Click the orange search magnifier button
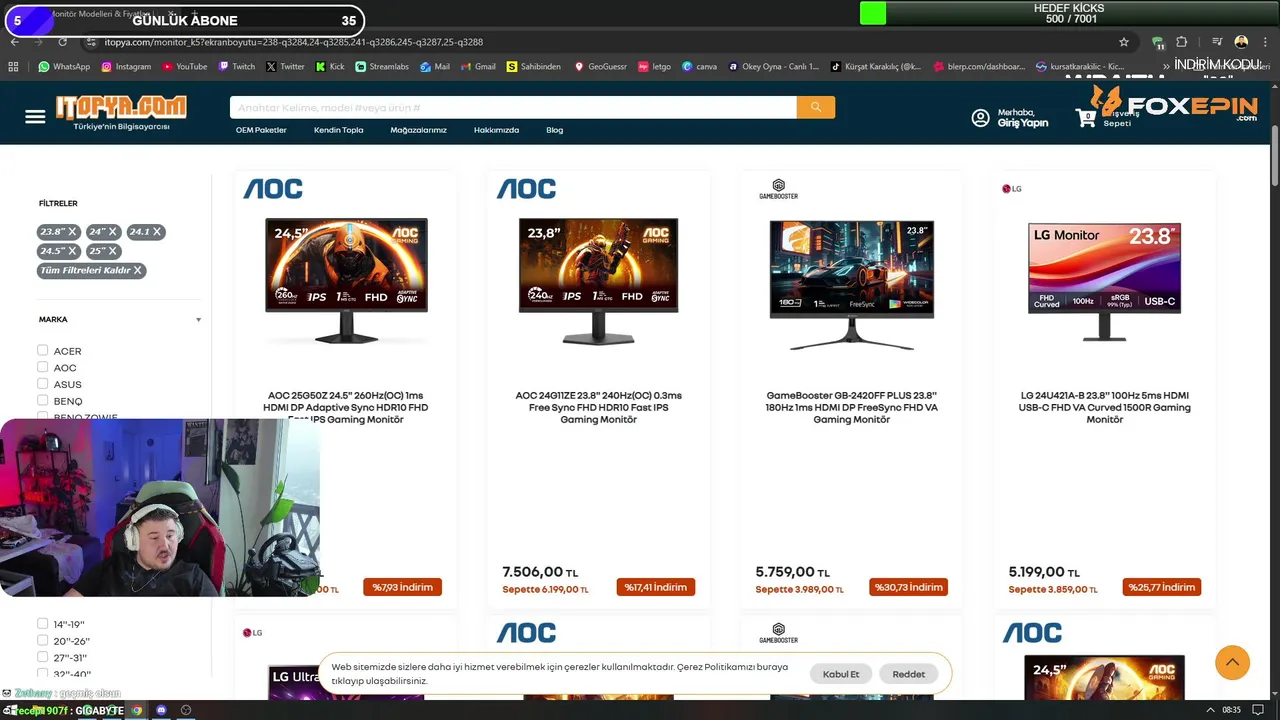 tap(816, 107)
